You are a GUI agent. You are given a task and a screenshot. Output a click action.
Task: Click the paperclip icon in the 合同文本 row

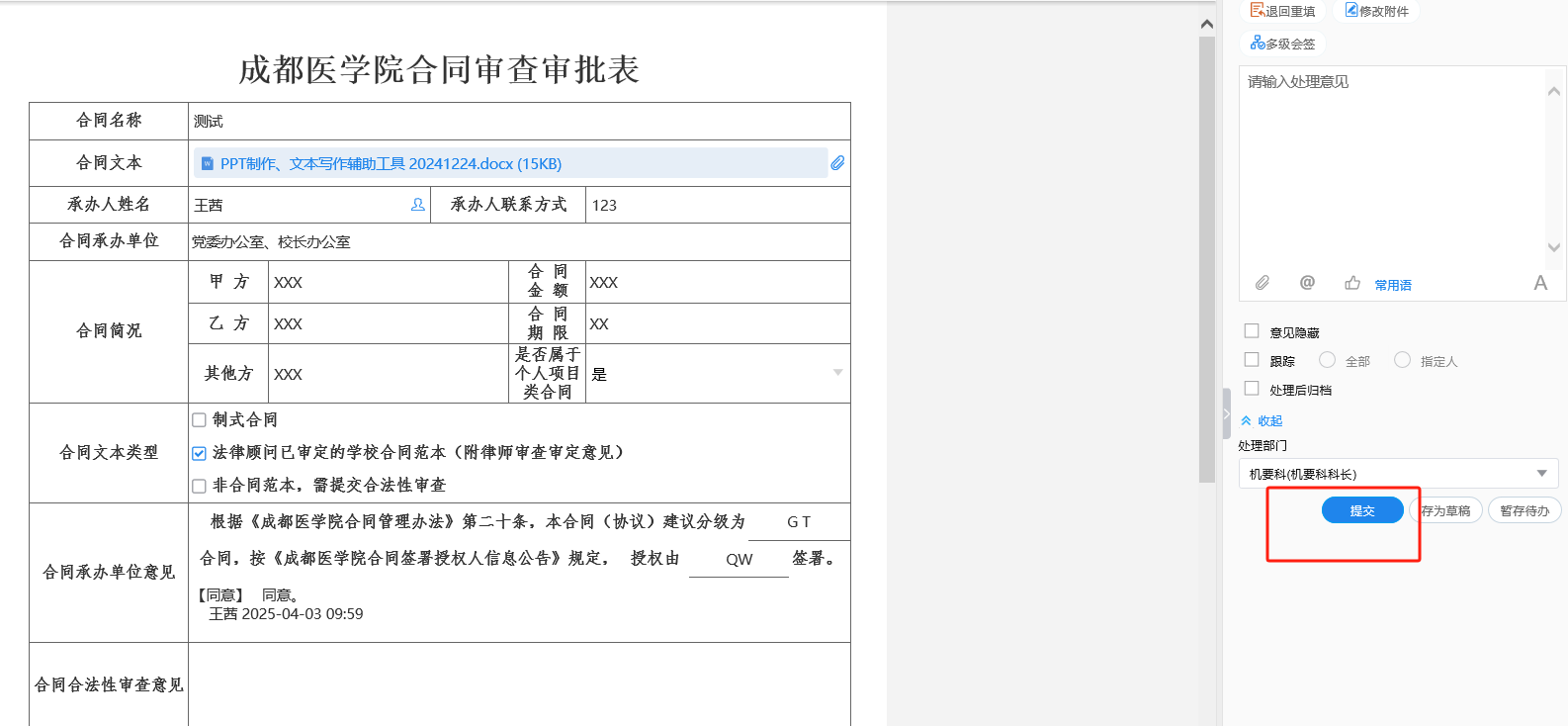tap(837, 163)
